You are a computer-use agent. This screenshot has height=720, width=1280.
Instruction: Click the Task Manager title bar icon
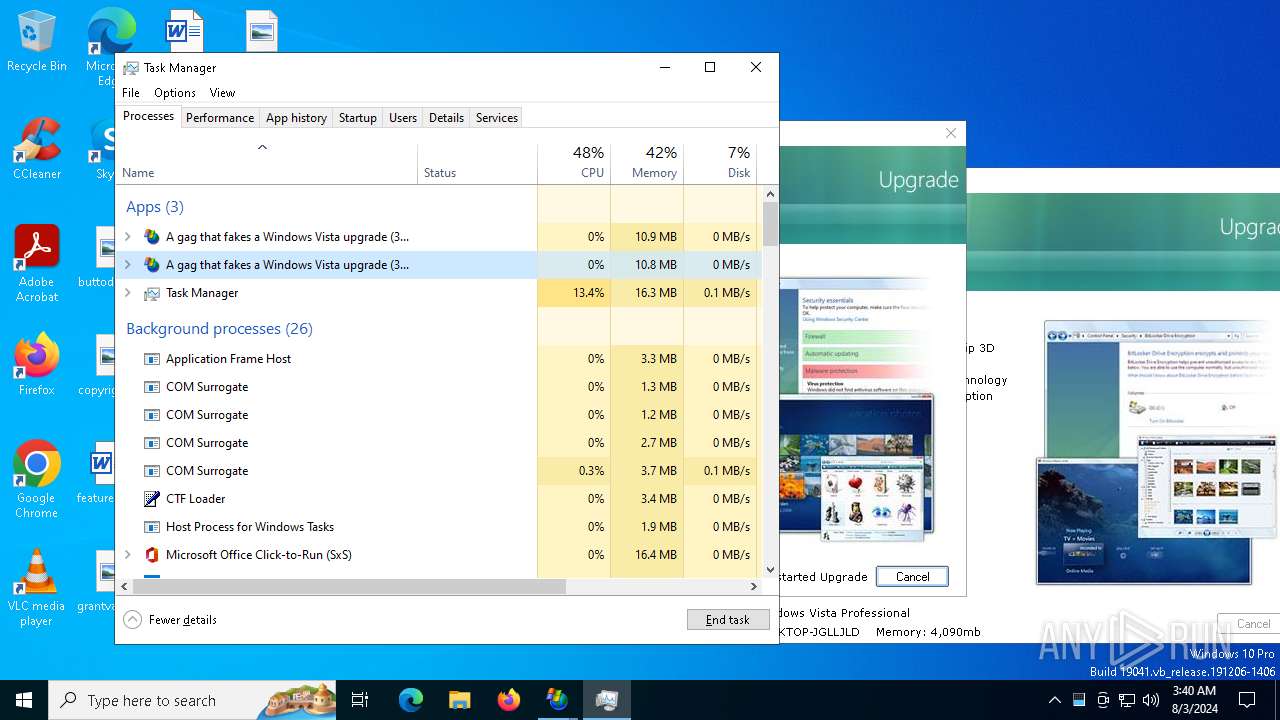click(131, 68)
